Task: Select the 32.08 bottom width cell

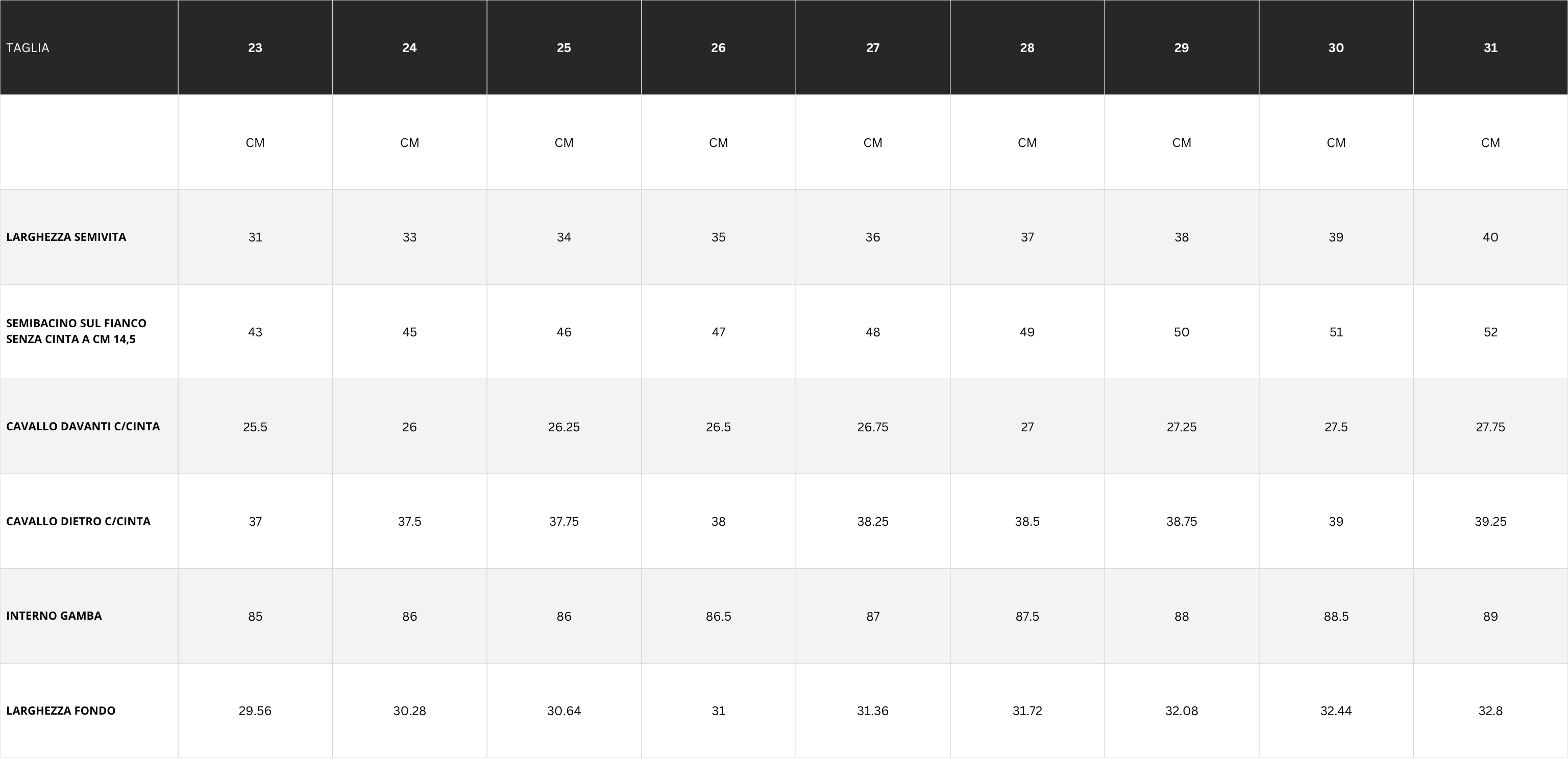Action: (1182, 711)
